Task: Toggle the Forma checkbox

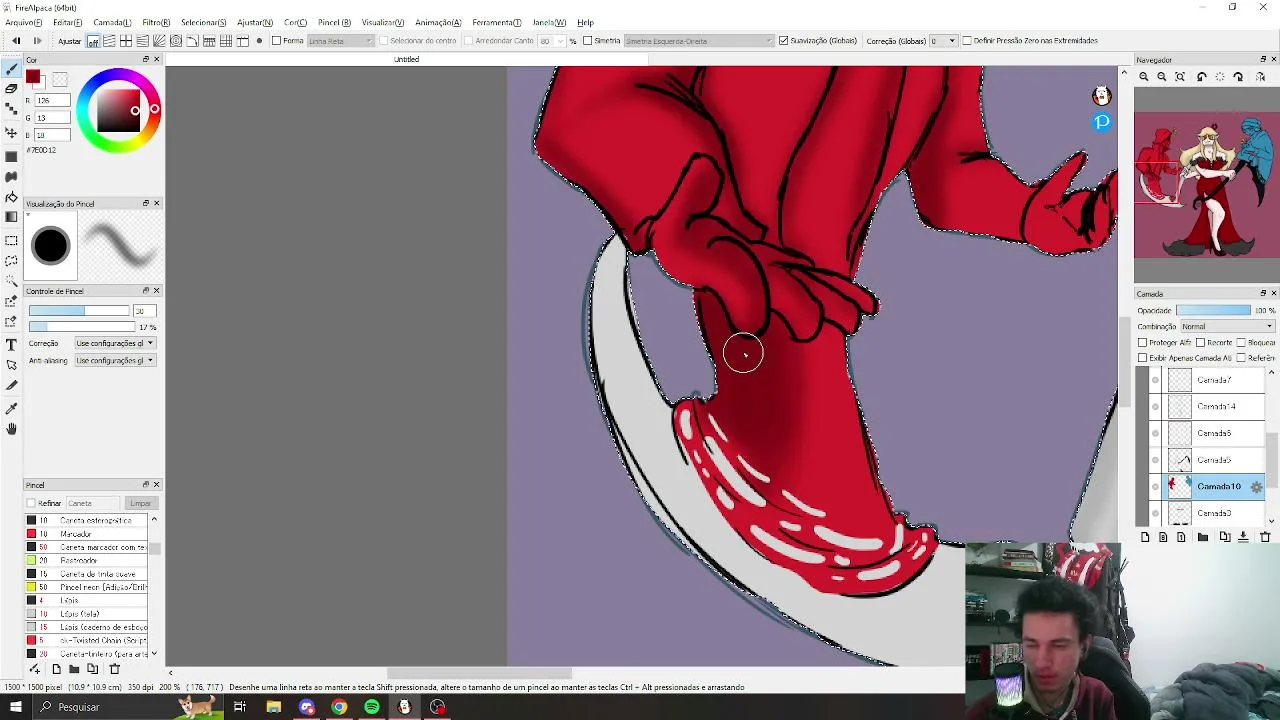Action: pos(277,41)
